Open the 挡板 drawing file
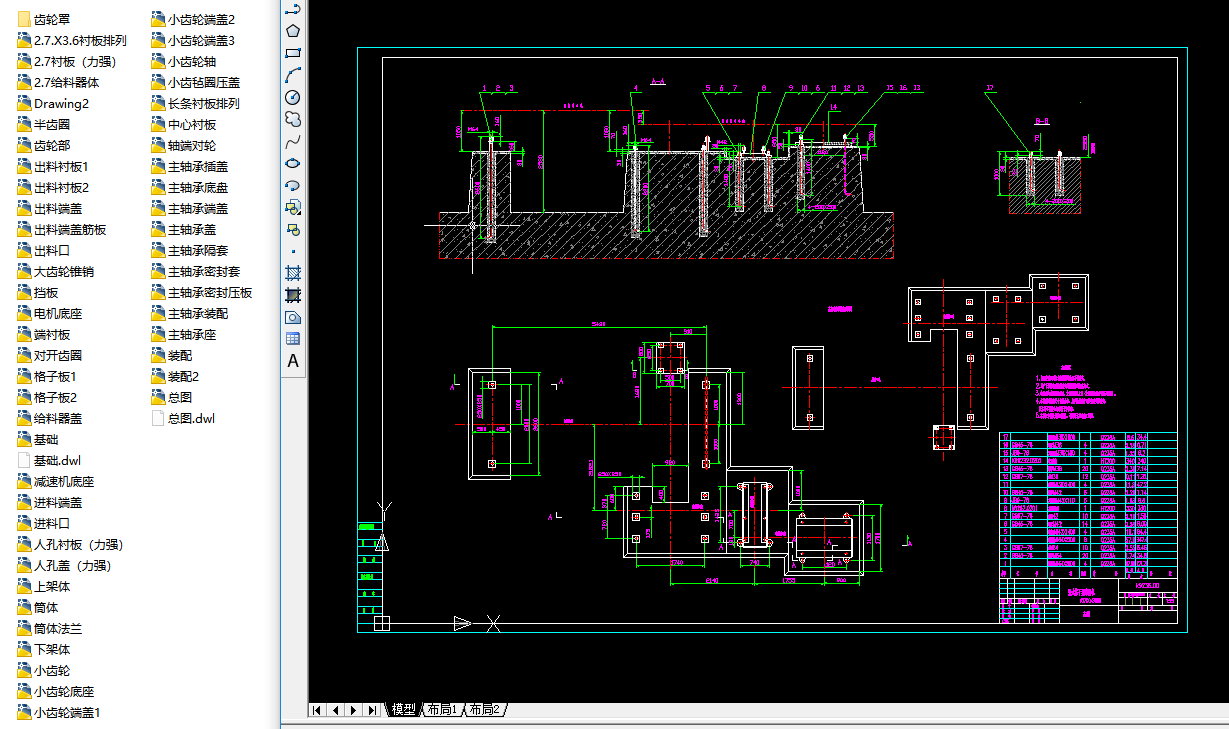This screenshot has height=729, width=1229. click(x=38, y=292)
